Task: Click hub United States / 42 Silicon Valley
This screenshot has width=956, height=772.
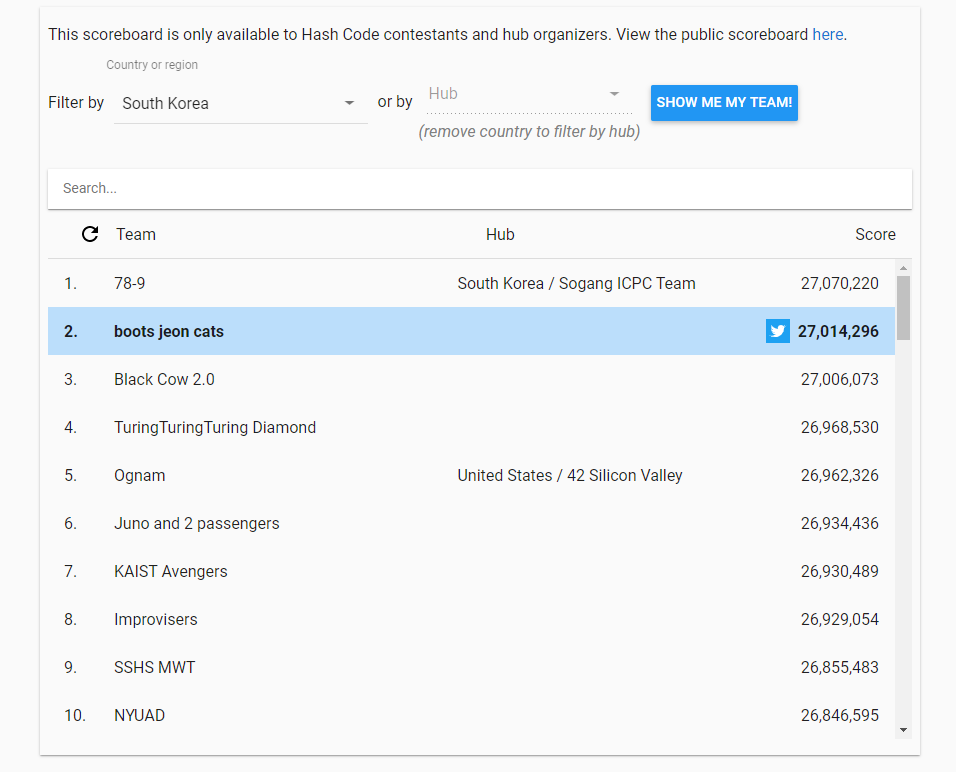Action: (x=569, y=476)
